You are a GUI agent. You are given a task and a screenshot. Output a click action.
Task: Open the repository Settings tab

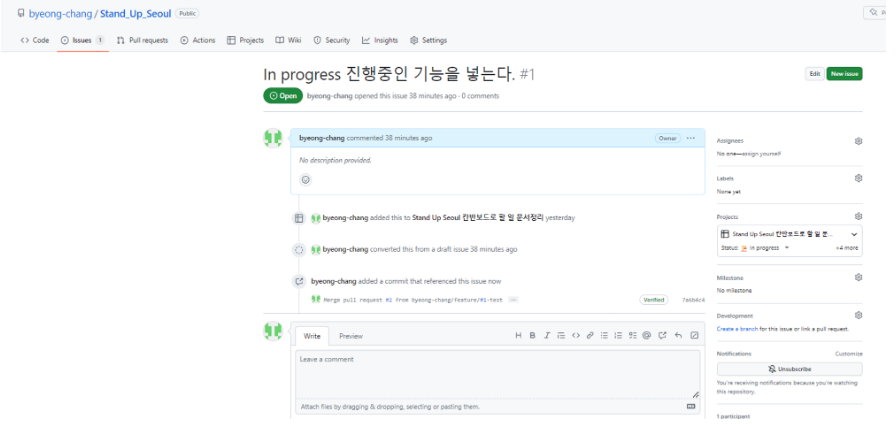pos(428,41)
